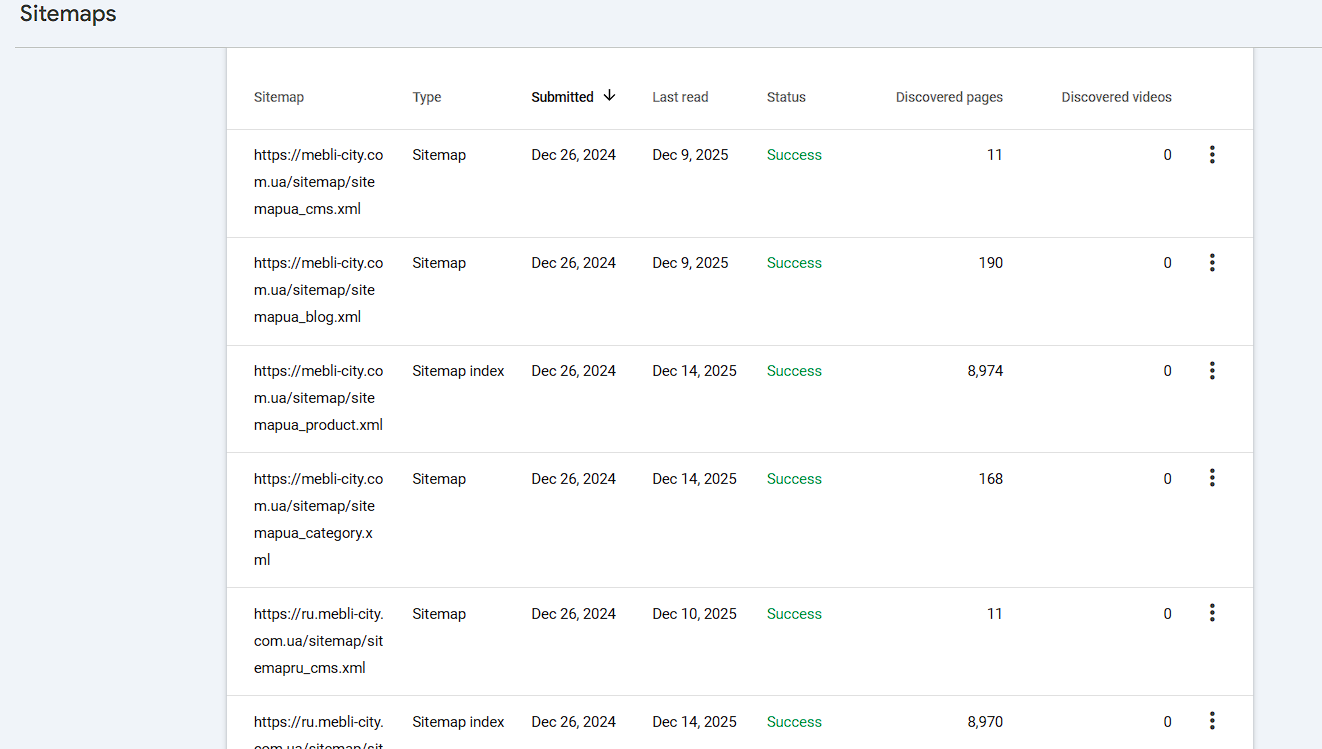Click the Last read column header

pyautogui.click(x=680, y=97)
